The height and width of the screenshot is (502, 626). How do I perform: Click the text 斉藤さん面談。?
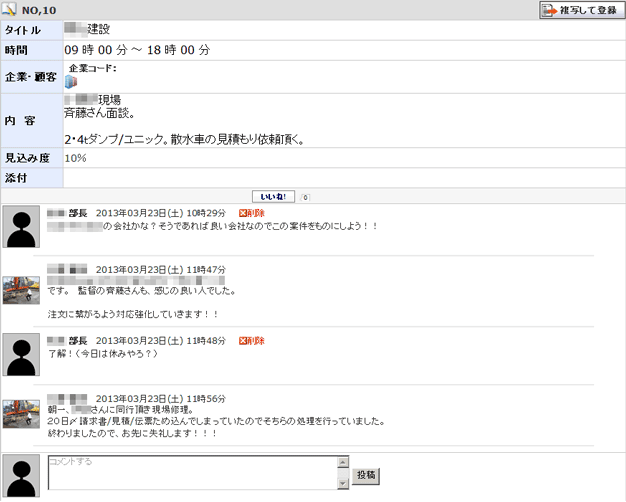[x=99, y=113]
